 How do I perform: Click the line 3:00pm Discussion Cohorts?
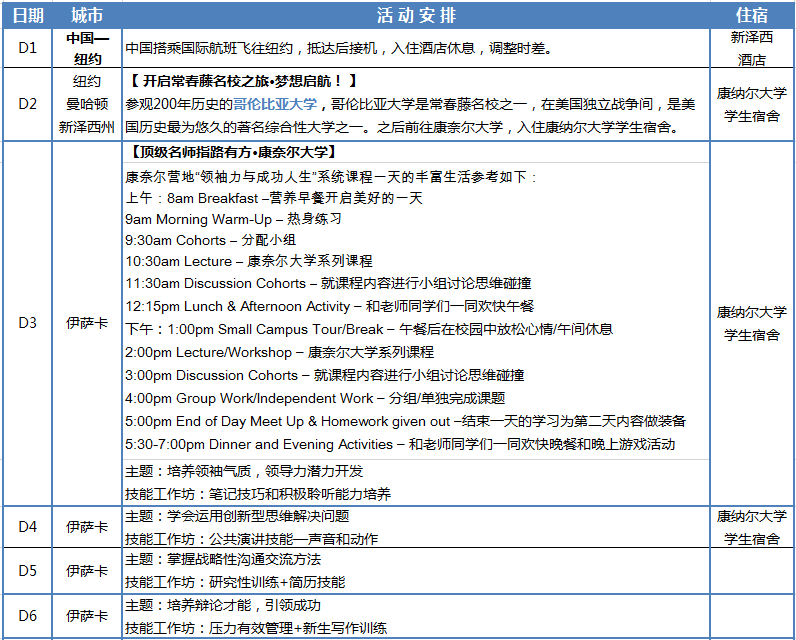[x=325, y=375]
